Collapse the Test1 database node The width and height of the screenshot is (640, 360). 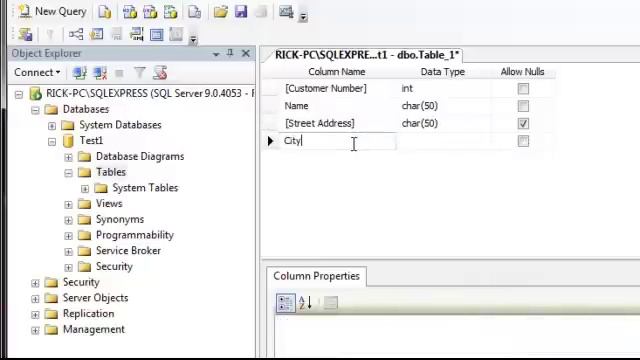pyautogui.click(x=52, y=142)
